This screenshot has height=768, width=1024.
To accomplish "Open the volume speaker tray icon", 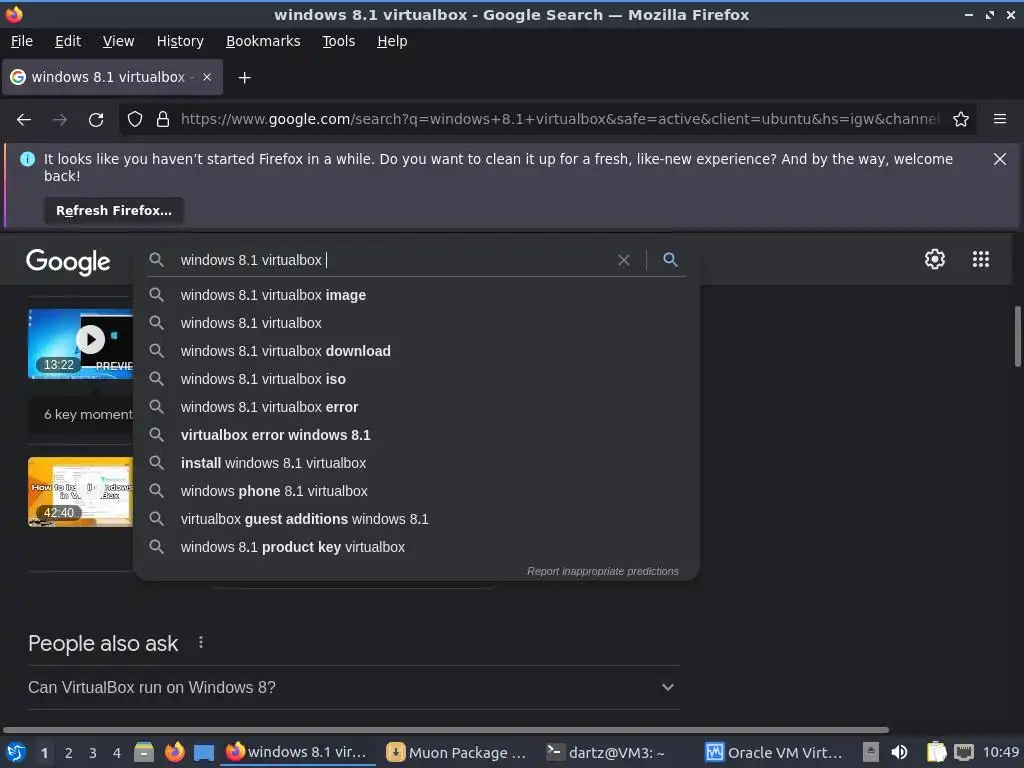I will pyautogui.click(x=900, y=753).
